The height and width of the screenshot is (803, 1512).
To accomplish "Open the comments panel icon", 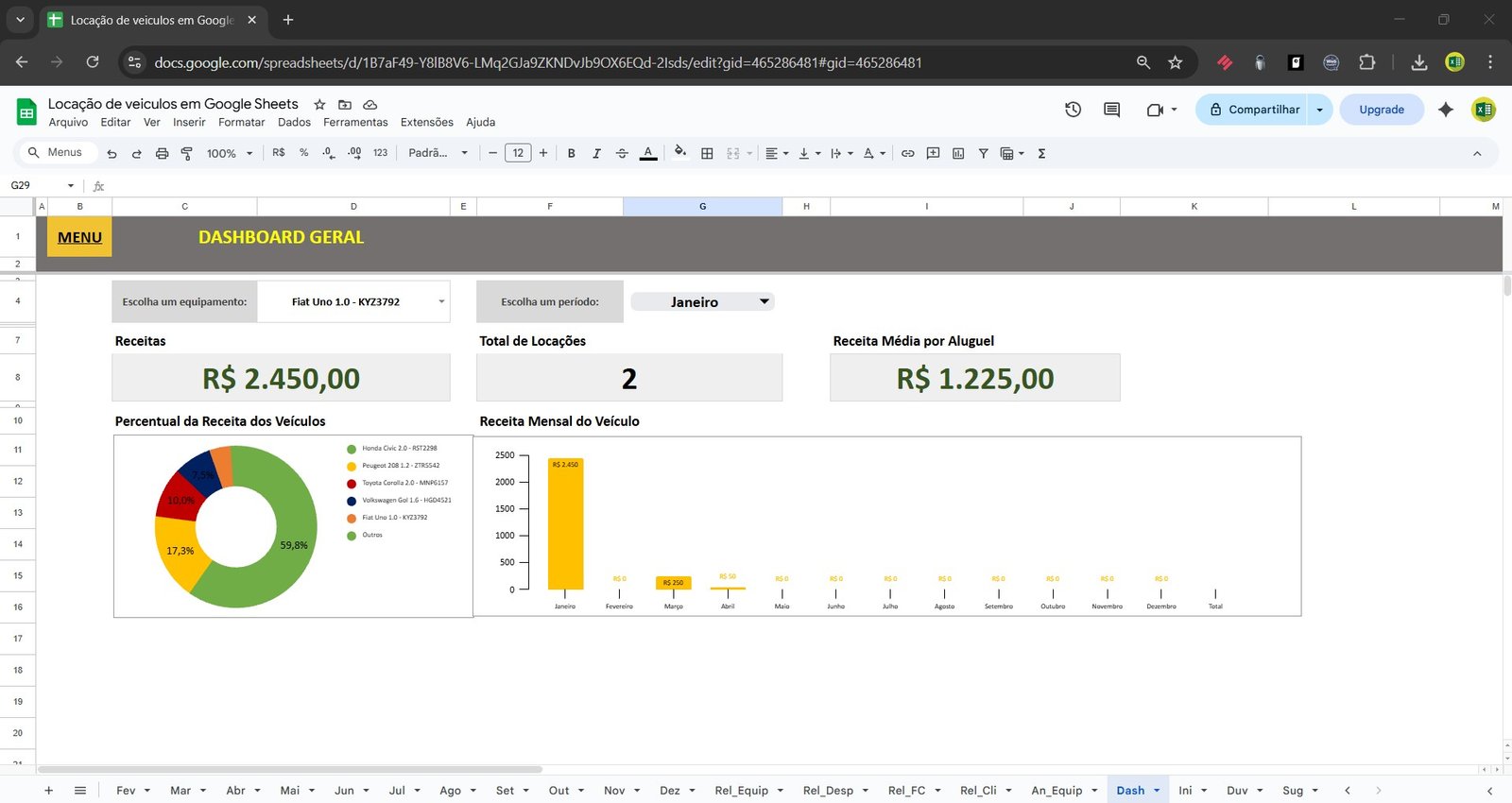I will (x=1111, y=110).
